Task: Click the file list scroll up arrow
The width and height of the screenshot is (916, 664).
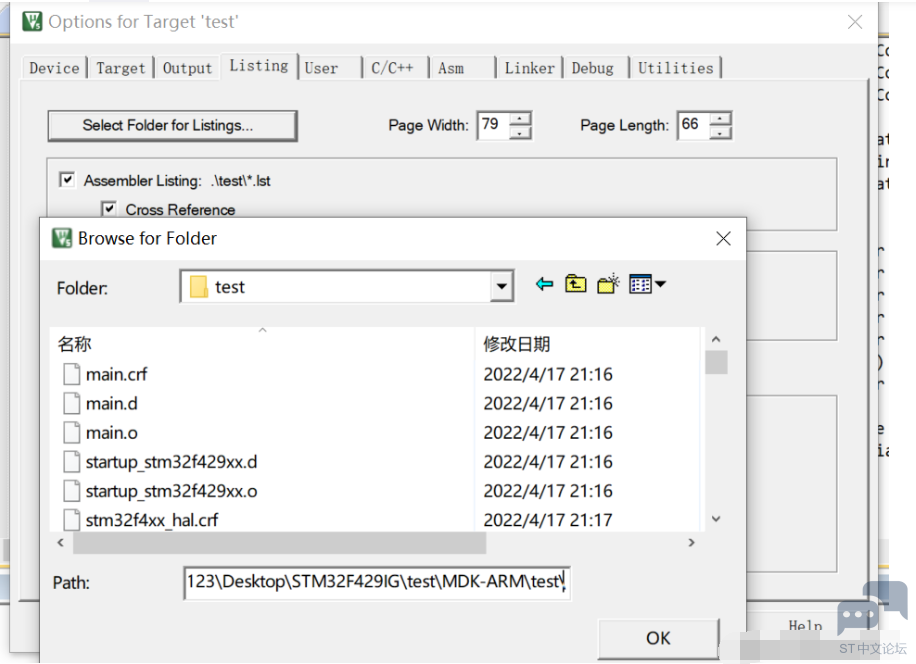Action: [716, 339]
